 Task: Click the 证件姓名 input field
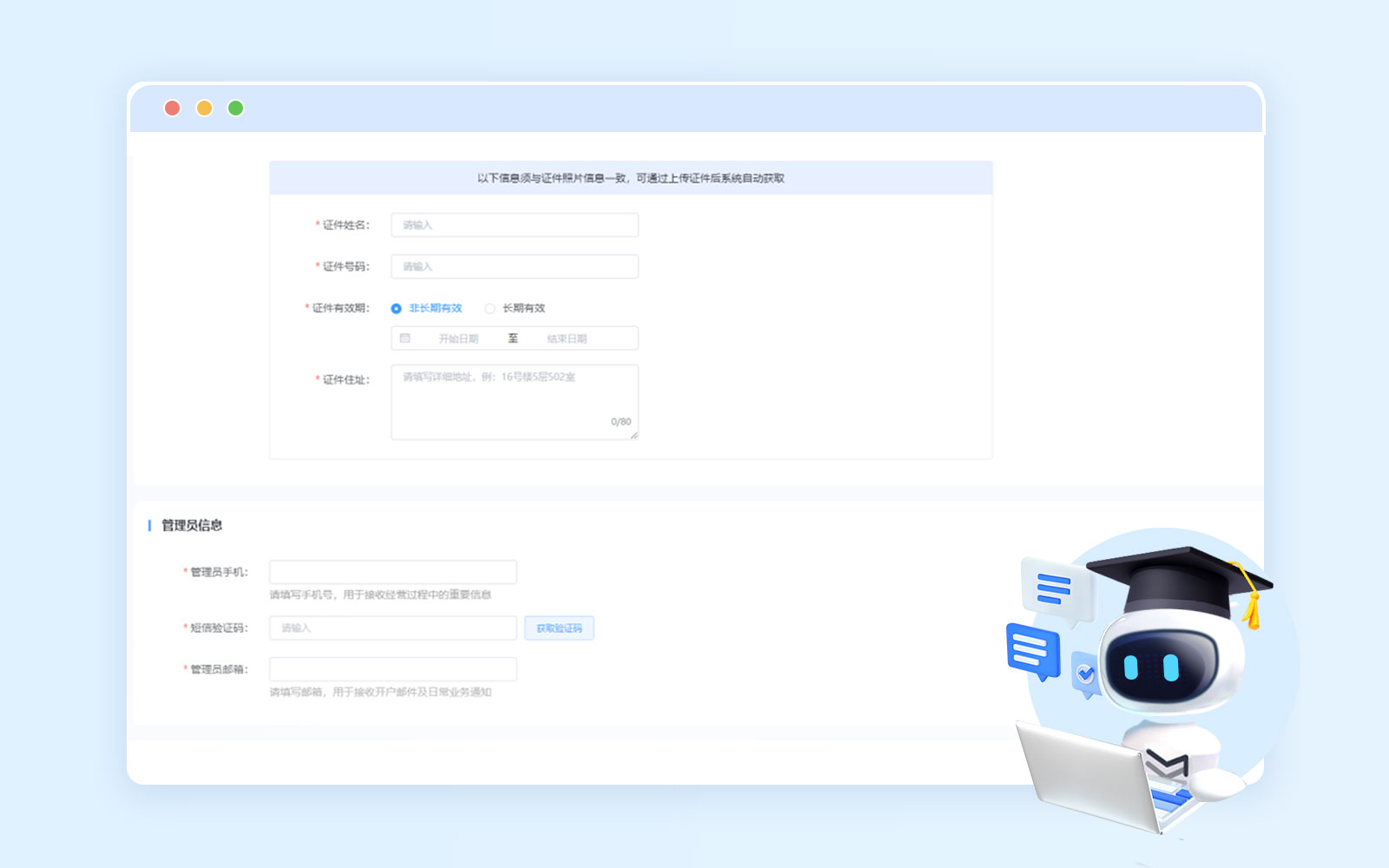[x=515, y=225]
